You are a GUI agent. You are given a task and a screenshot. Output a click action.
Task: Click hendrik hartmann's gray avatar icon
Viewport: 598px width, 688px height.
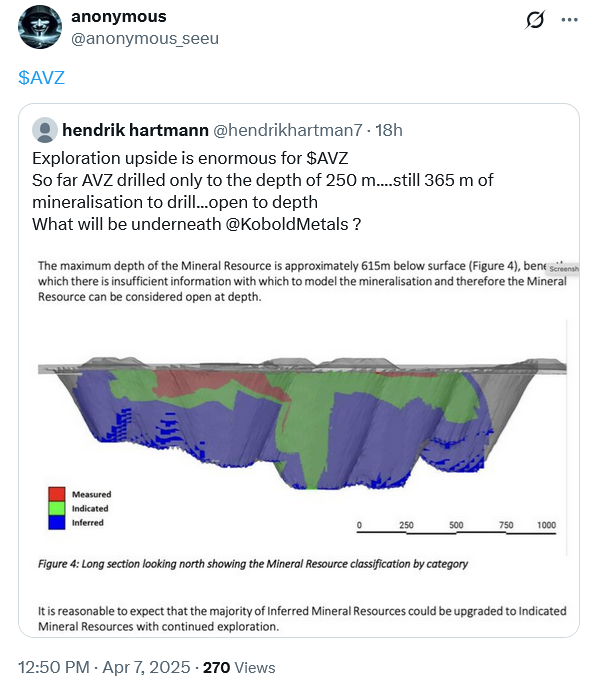coord(45,130)
